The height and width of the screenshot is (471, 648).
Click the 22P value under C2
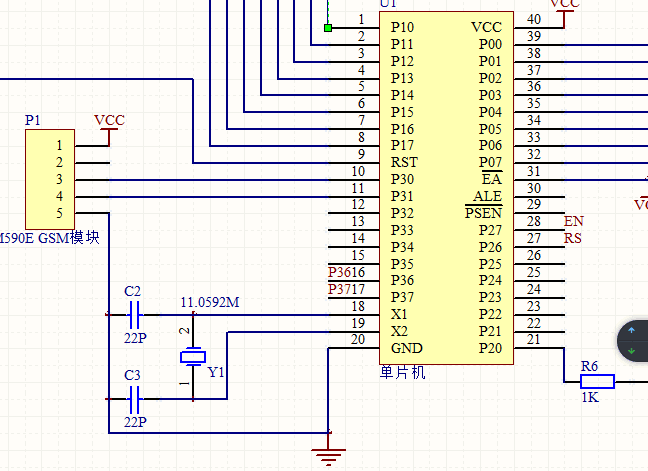tap(135, 338)
